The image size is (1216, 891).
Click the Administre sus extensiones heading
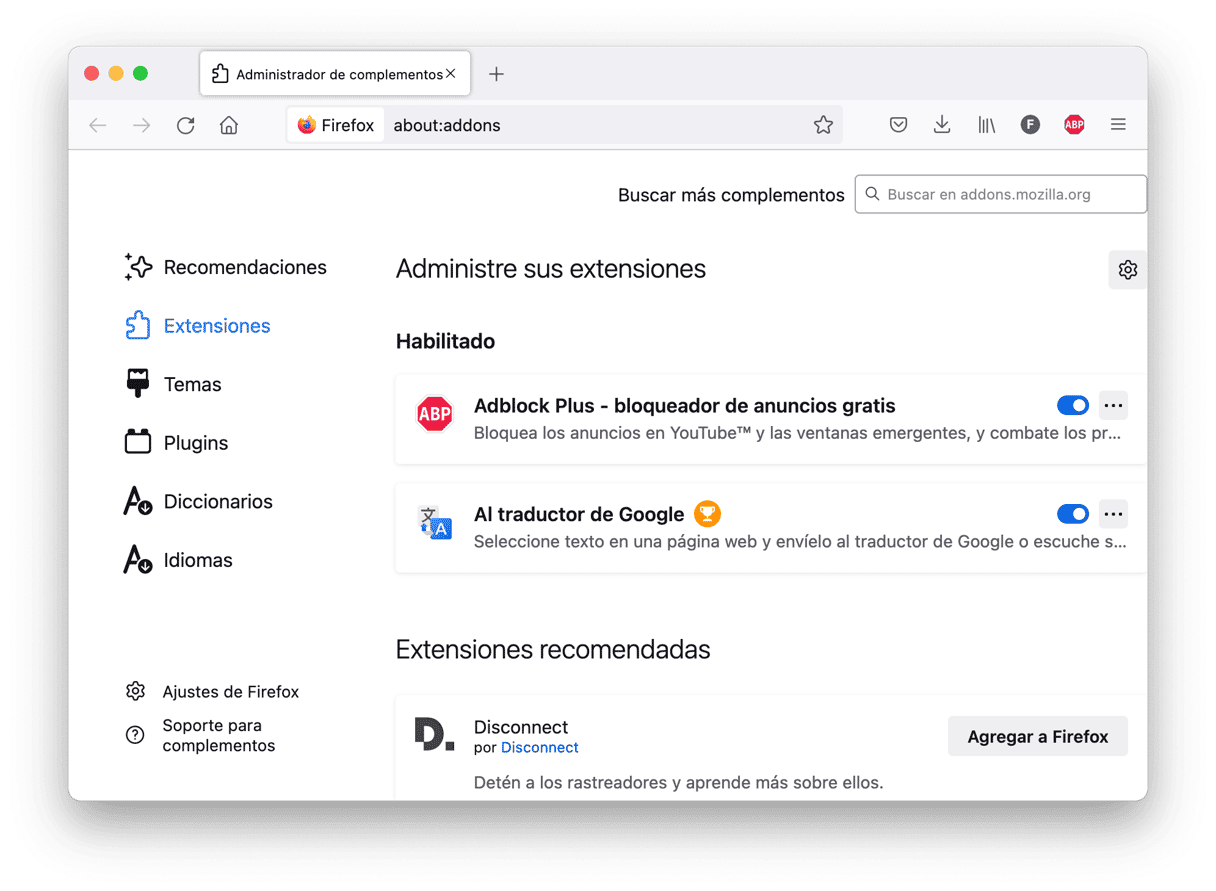pyautogui.click(x=551, y=269)
